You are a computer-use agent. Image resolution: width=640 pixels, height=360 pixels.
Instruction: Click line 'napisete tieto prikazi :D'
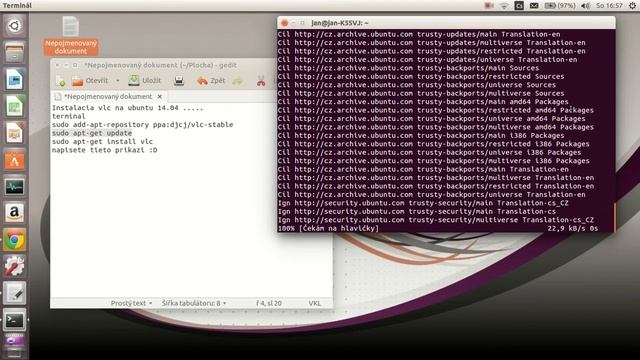pyautogui.click(x=104, y=150)
